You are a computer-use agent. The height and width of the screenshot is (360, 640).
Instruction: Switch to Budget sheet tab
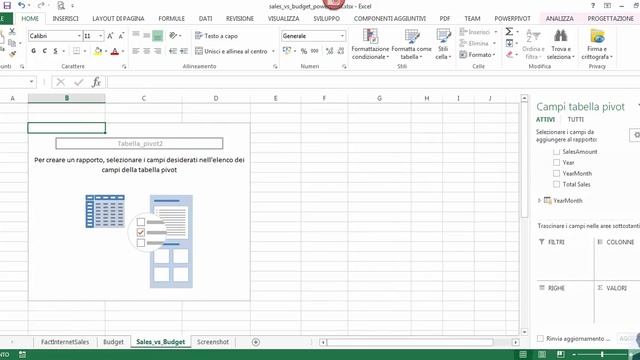113,342
